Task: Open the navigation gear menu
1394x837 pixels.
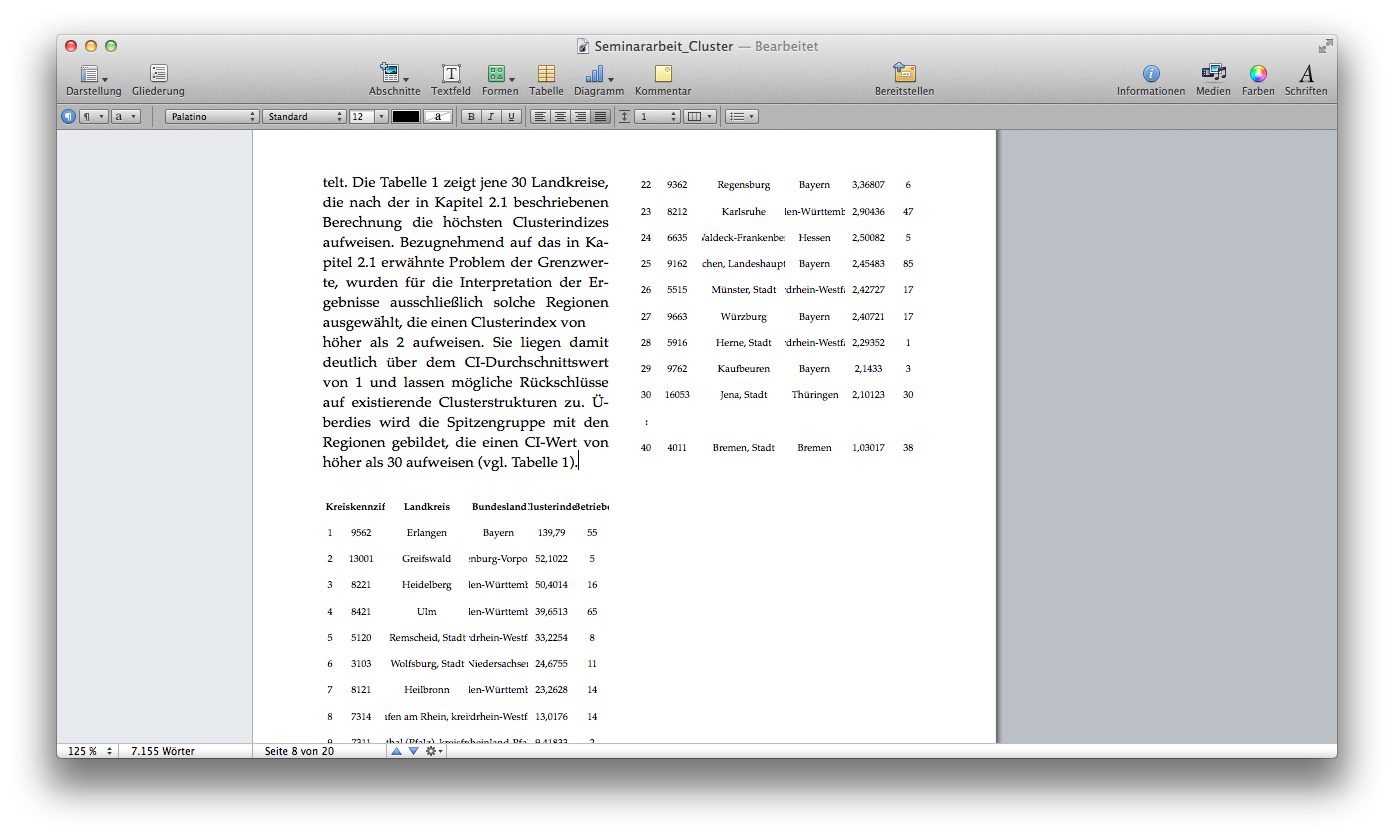Action: point(434,750)
